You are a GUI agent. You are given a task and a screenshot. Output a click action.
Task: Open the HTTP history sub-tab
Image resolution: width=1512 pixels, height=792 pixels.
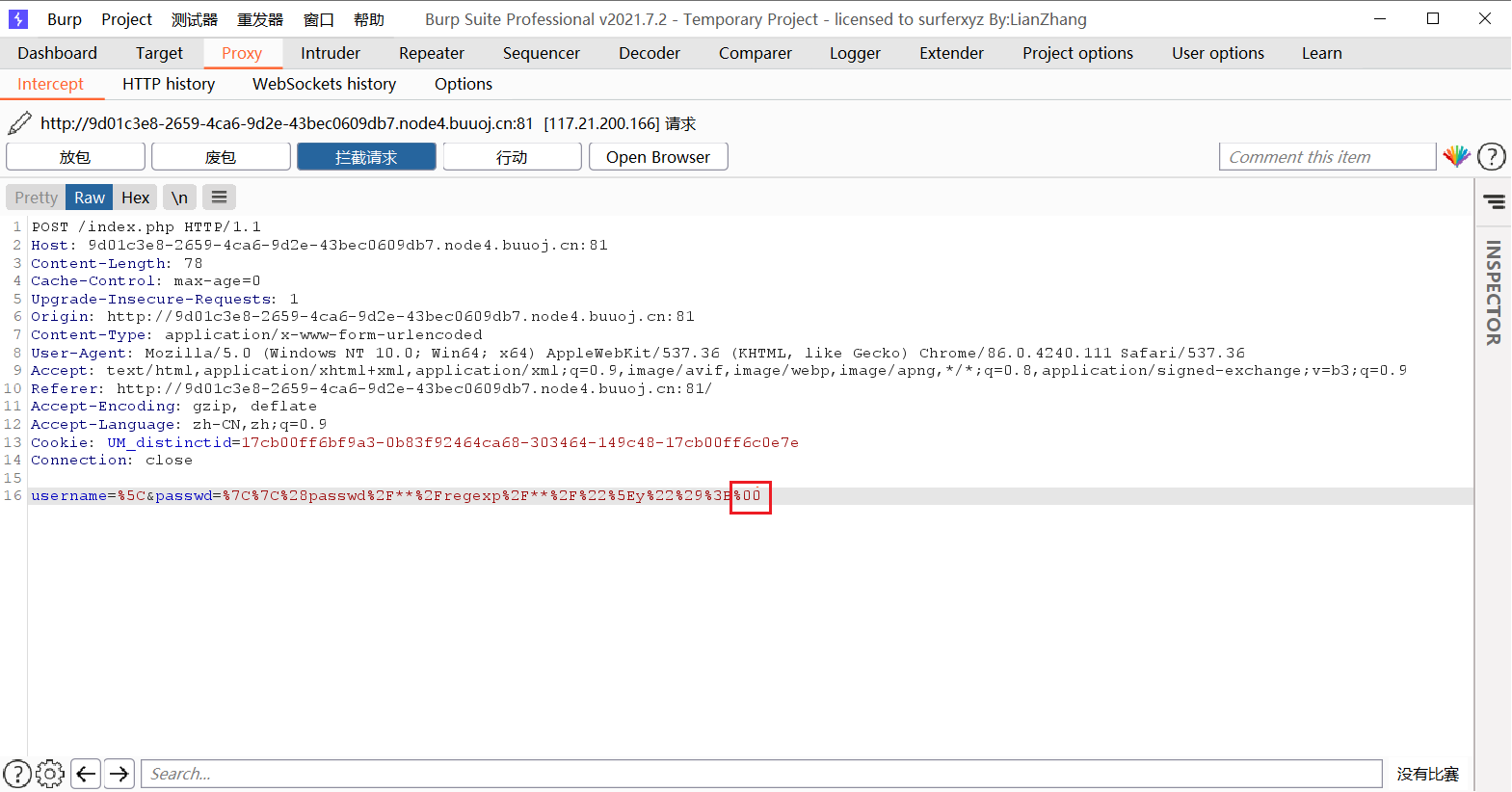(x=169, y=84)
